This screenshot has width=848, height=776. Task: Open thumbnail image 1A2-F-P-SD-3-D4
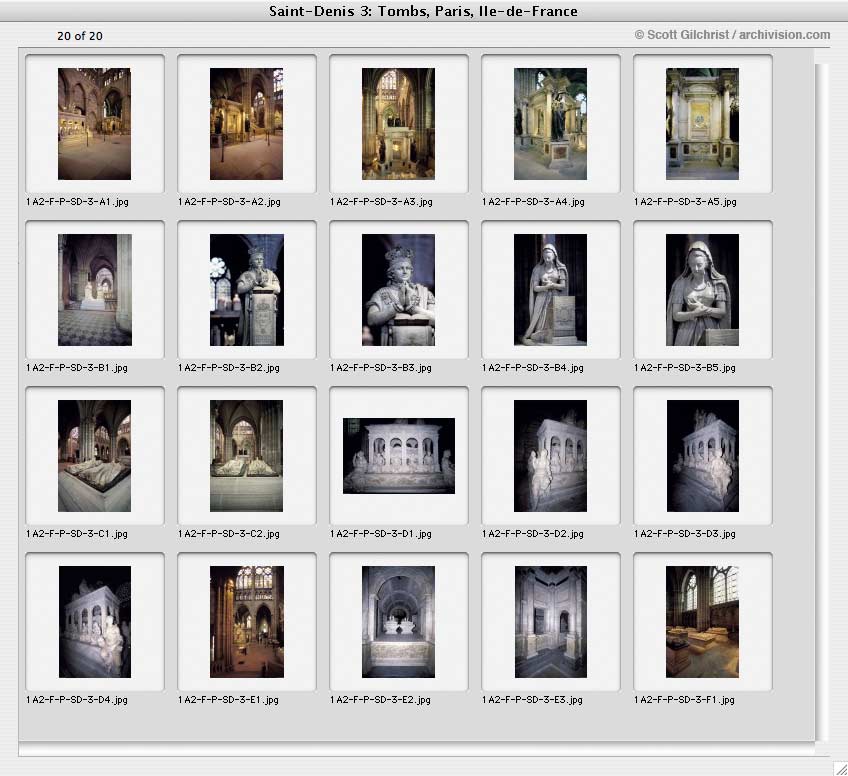[95, 622]
